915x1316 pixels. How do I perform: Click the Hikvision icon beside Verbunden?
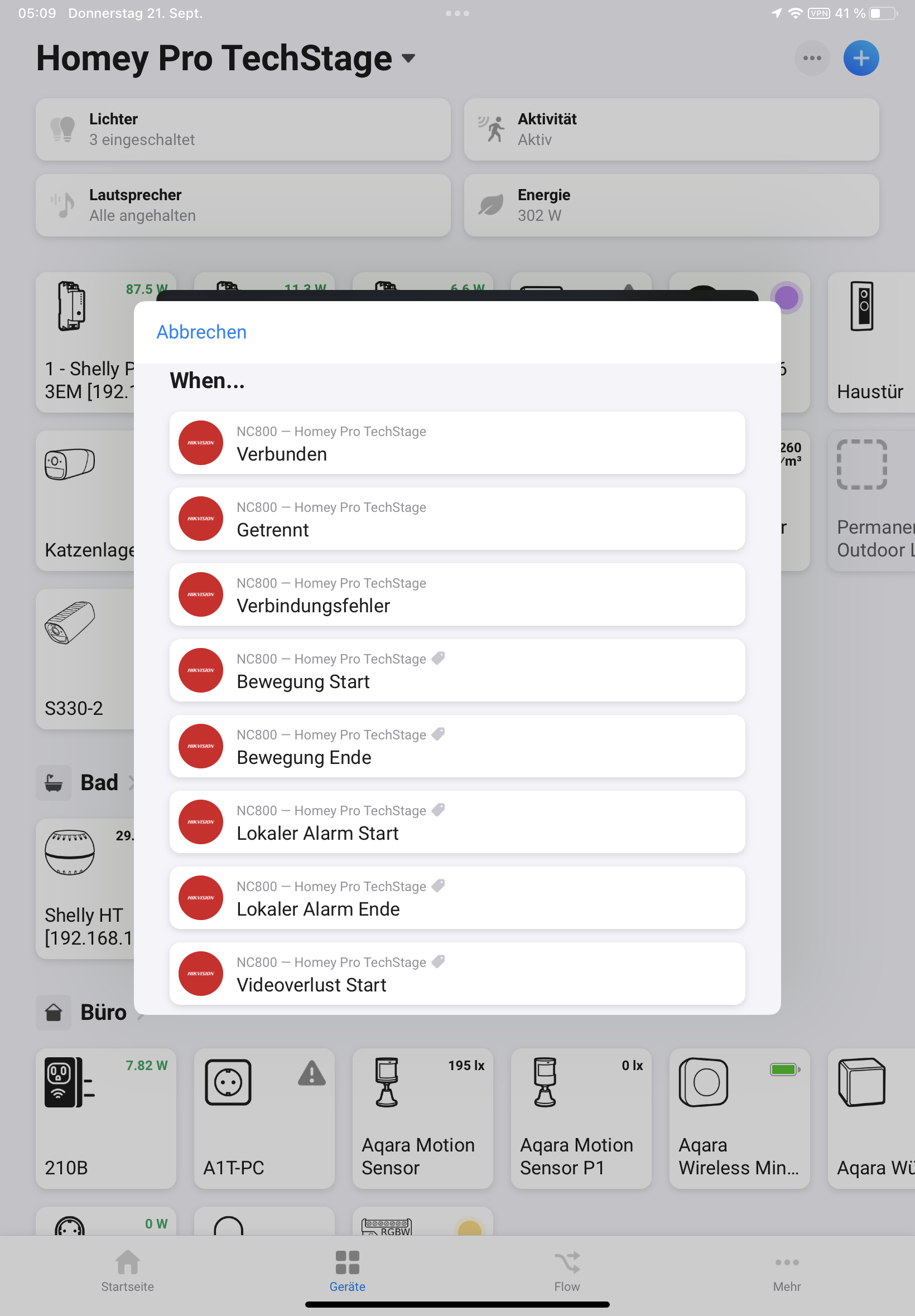[201, 442]
